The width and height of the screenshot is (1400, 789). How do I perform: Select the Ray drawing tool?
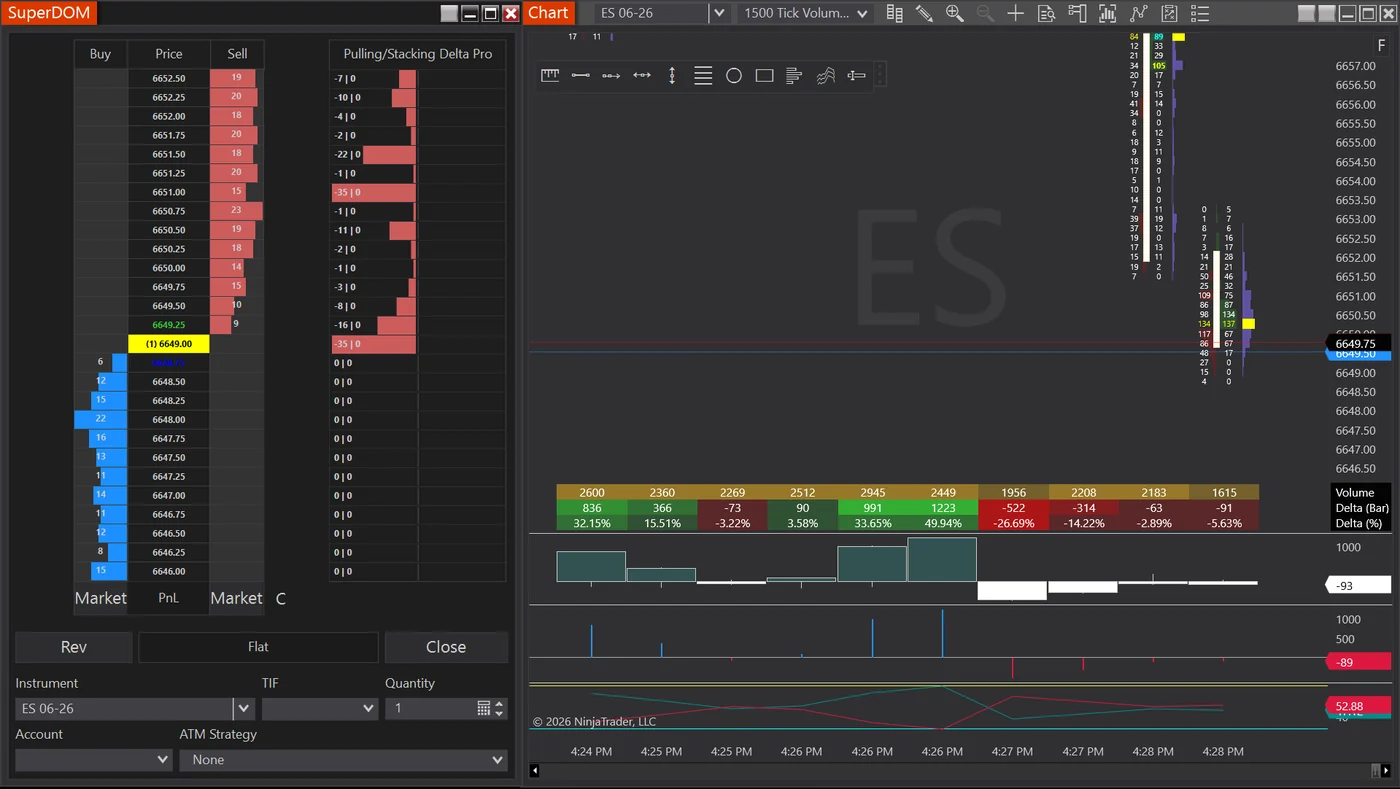pos(611,76)
